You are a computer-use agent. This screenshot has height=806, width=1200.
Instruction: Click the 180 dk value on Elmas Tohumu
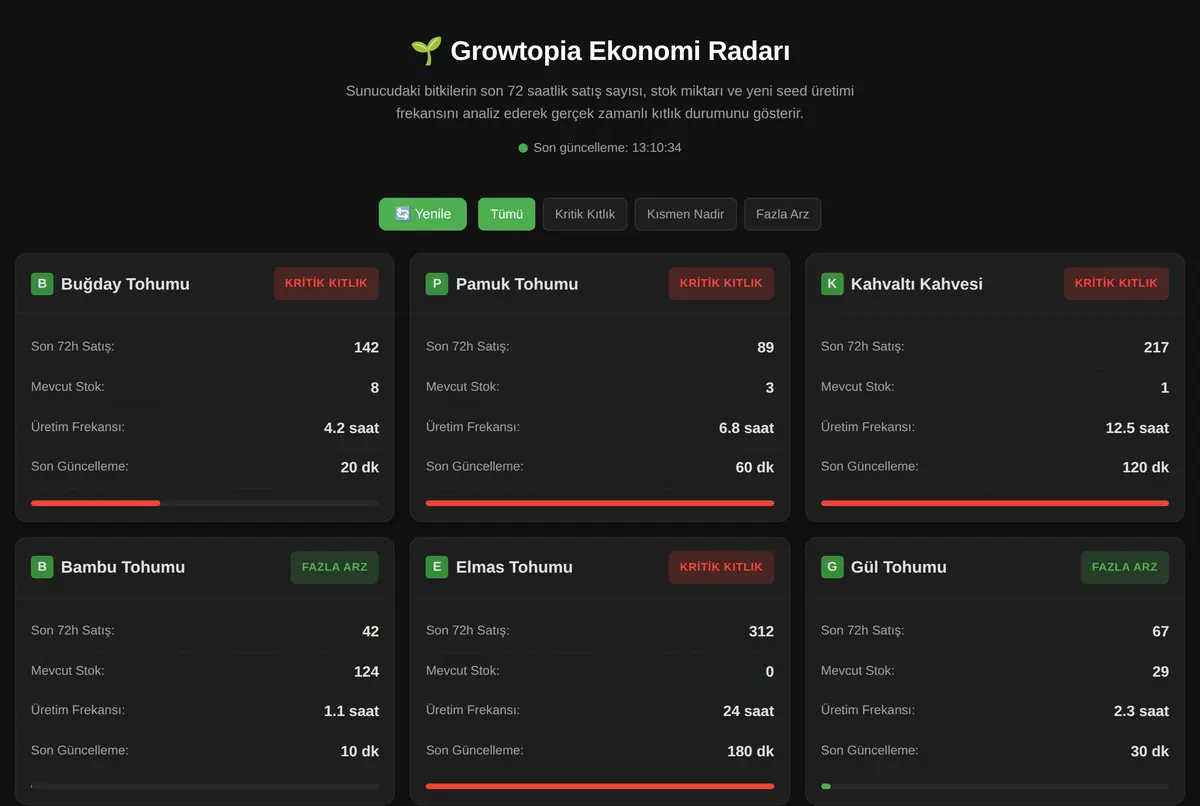[x=750, y=752]
